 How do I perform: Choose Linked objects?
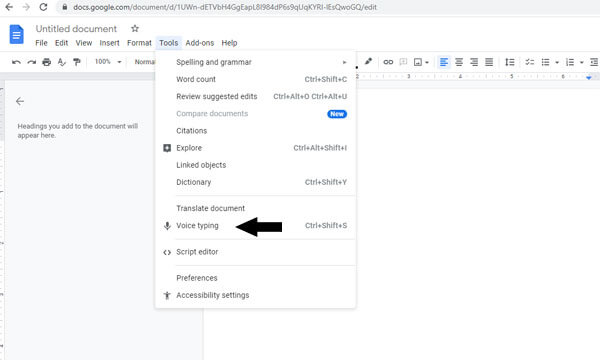[256, 165]
